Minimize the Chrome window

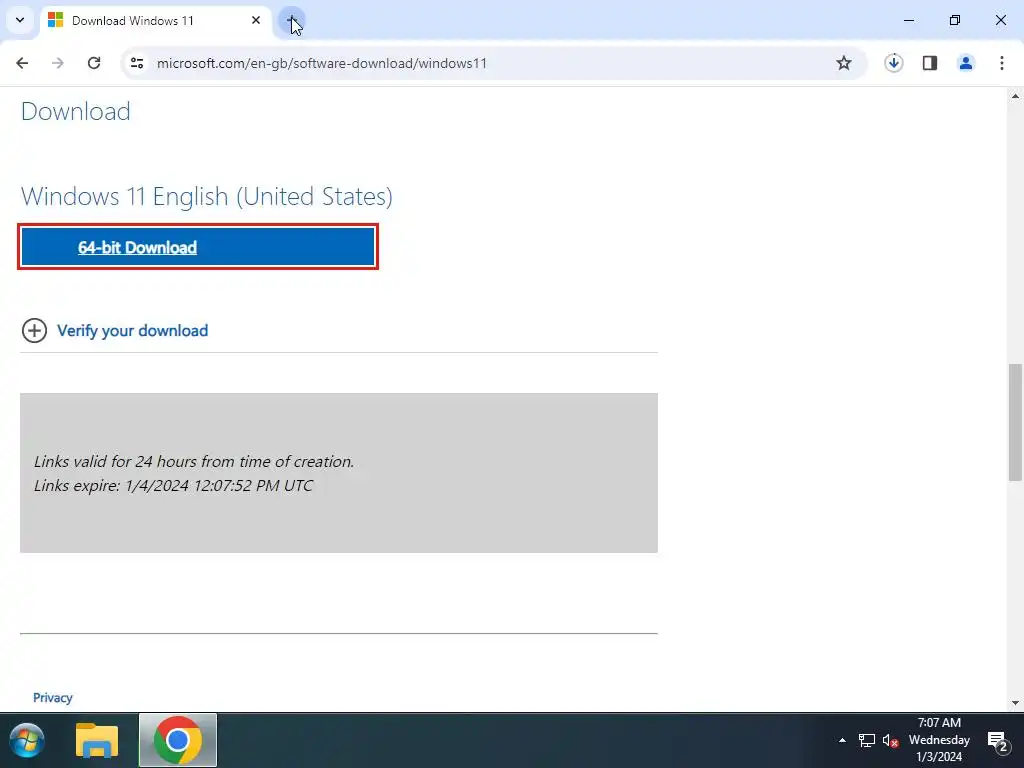pyautogui.click(x=908, y=20)
